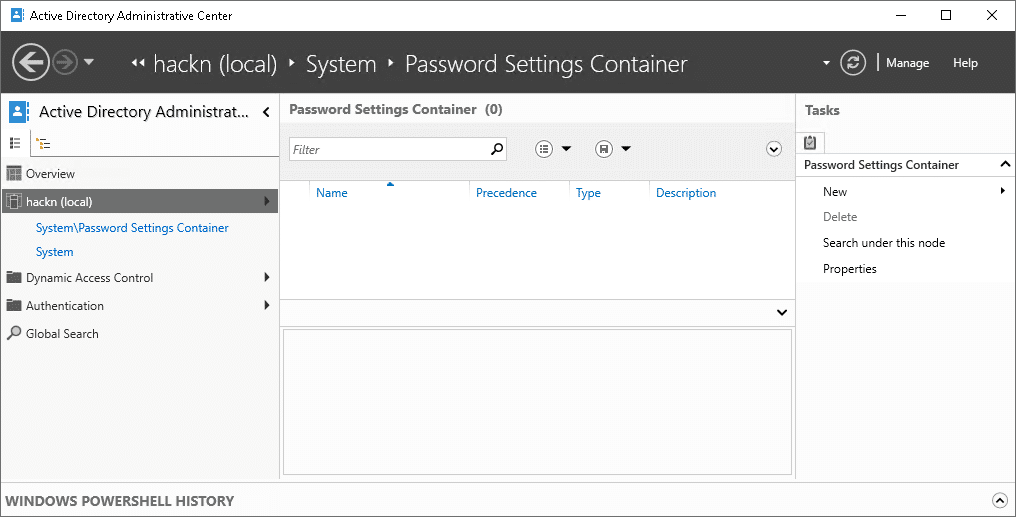This screenshot has height=517, width=1016.
Task: Sort by the Precedence column header
Action: tap(506, 192)
